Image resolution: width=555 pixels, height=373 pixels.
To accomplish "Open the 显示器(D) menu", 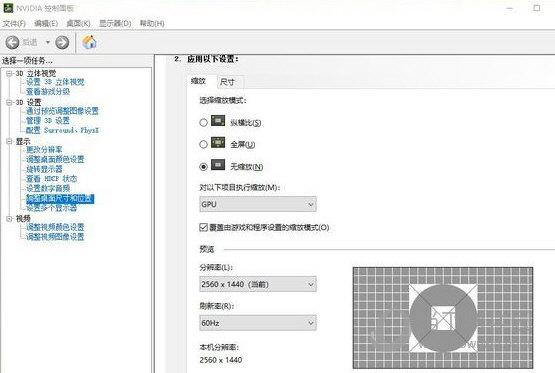I will pos(115,23).
